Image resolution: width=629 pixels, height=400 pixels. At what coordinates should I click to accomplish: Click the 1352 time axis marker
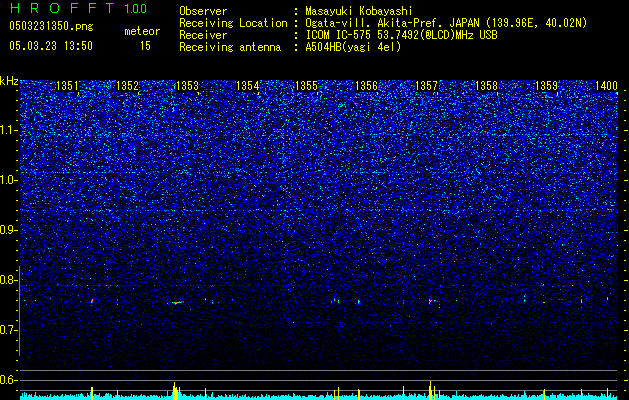pos(128,85)
